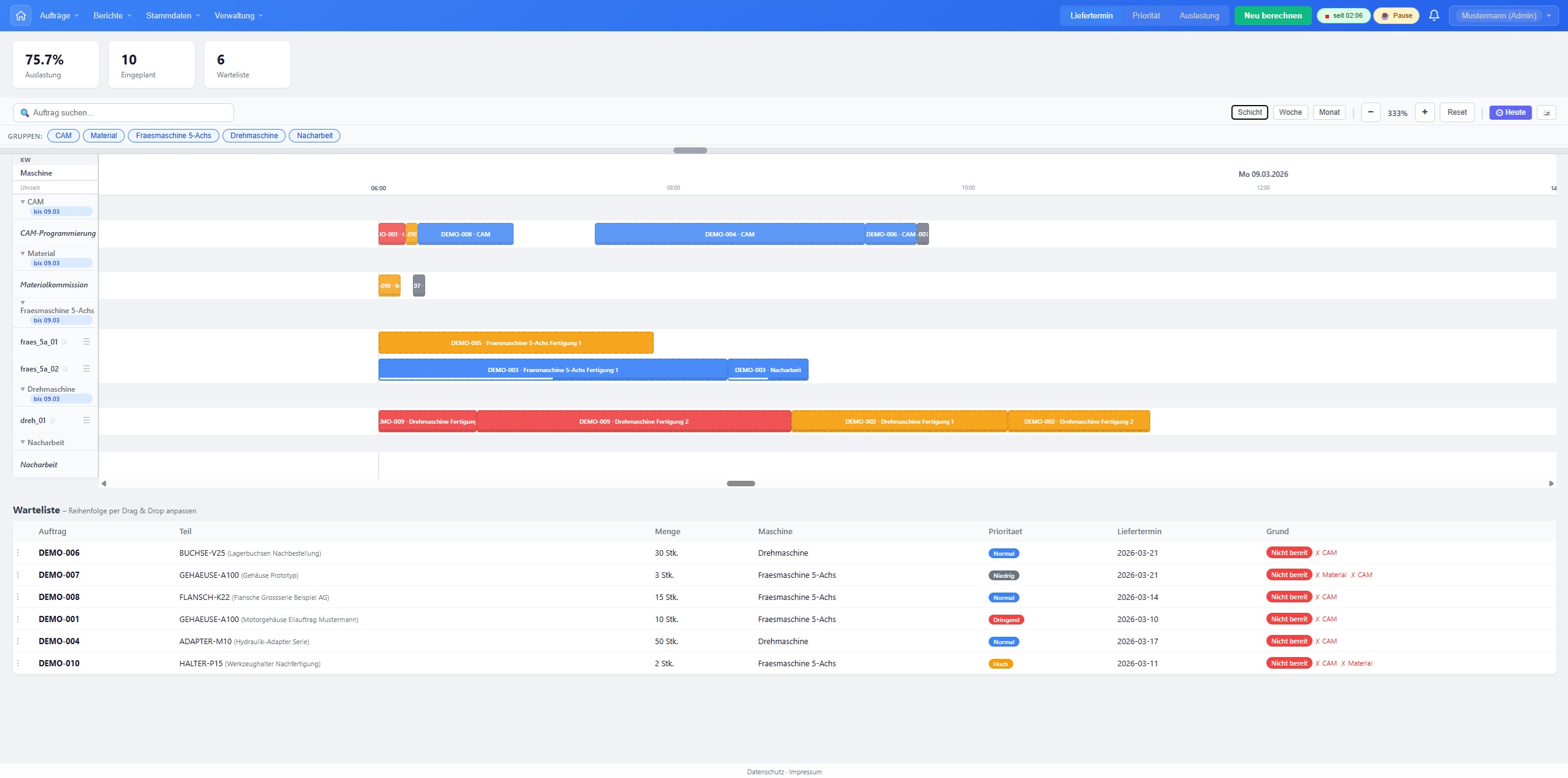This screenshot has height=778, width=1568.
Task: Zoom out with the minus button
Action: click(x=1371, y=112)
